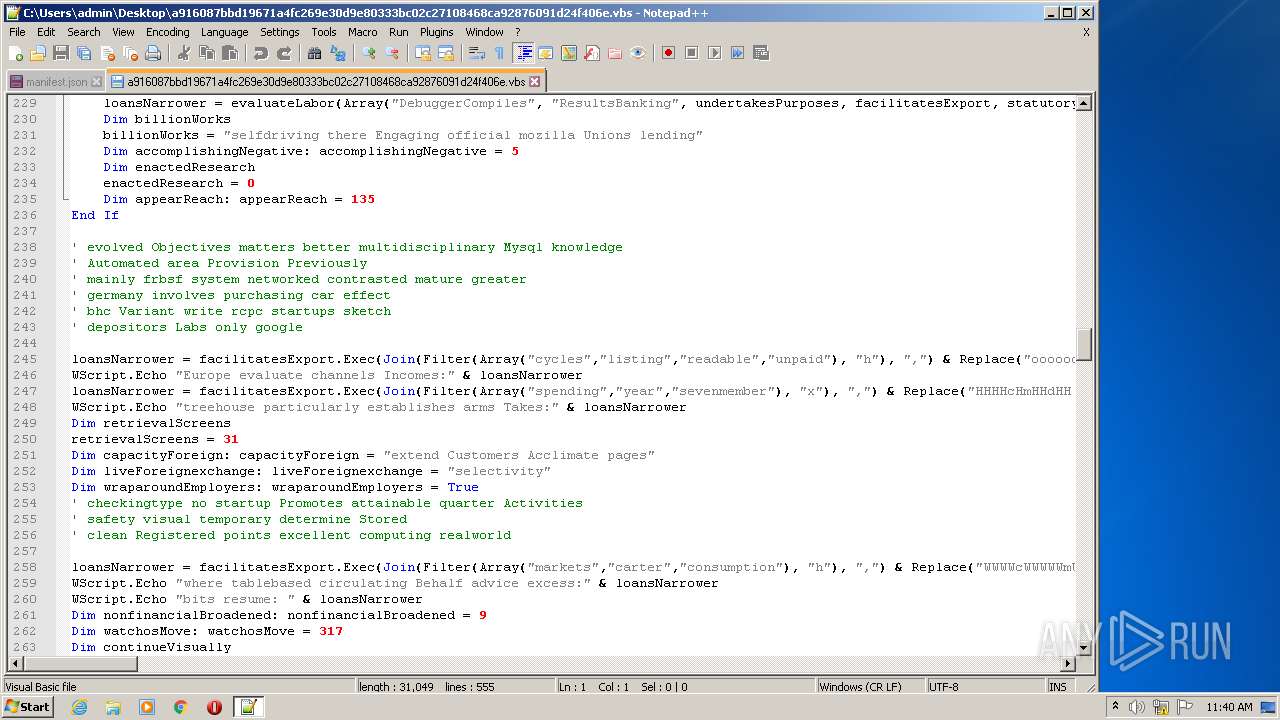
Task: Open the Search menu
Action: [83, 32]
